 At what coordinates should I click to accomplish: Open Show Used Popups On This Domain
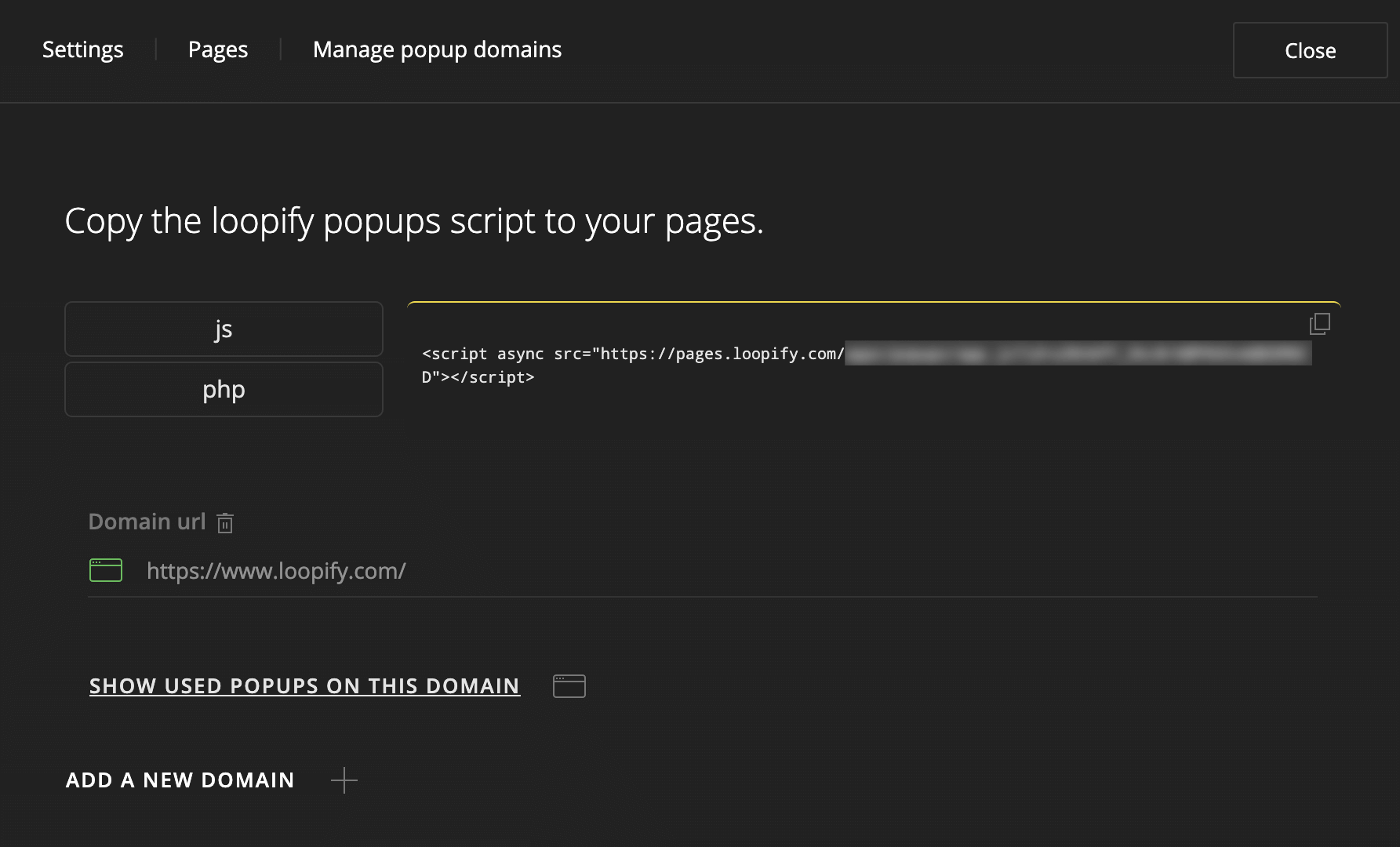[x=304, y=686]
